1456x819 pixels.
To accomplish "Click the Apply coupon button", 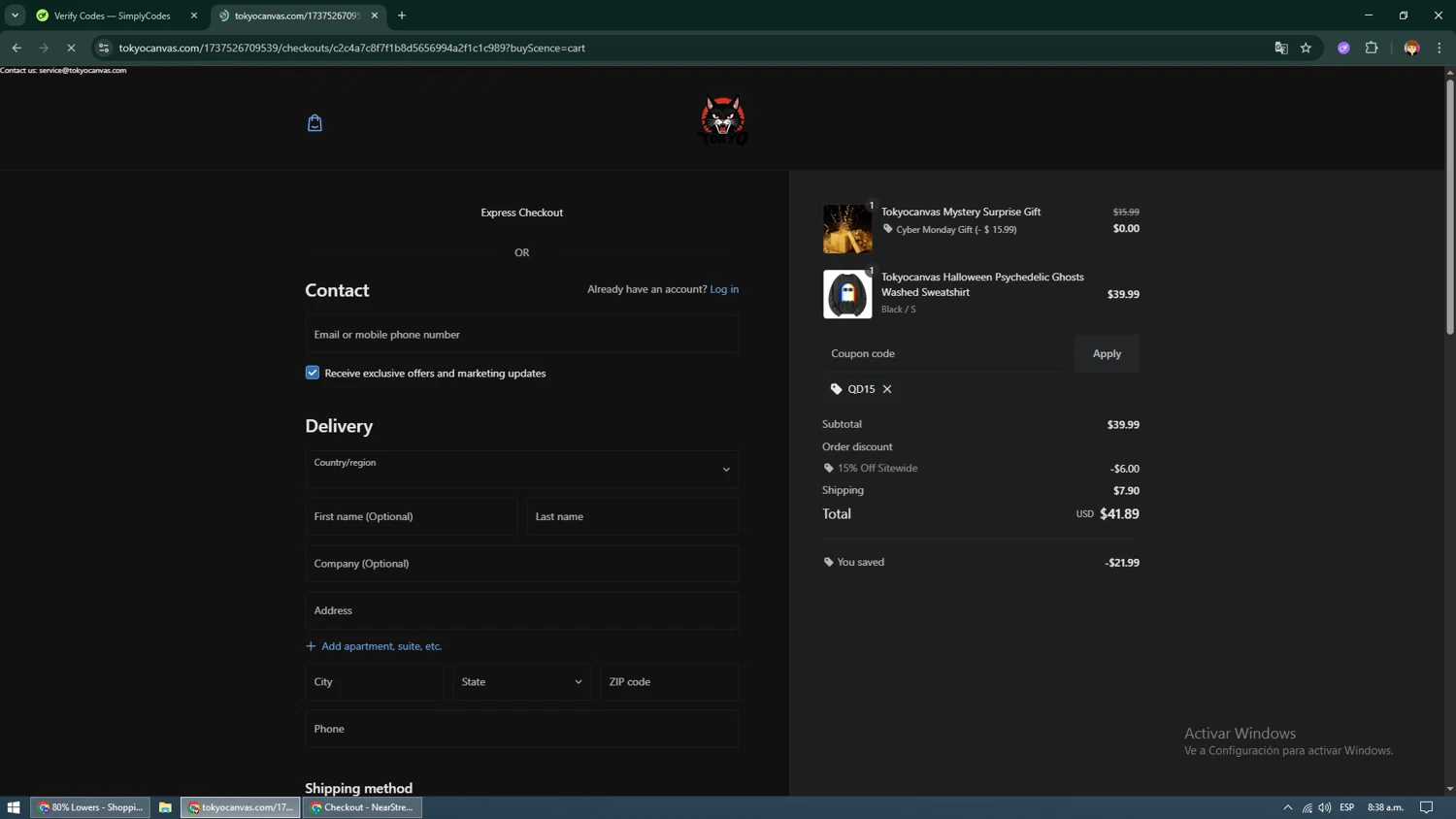I will pos(1107,354).
